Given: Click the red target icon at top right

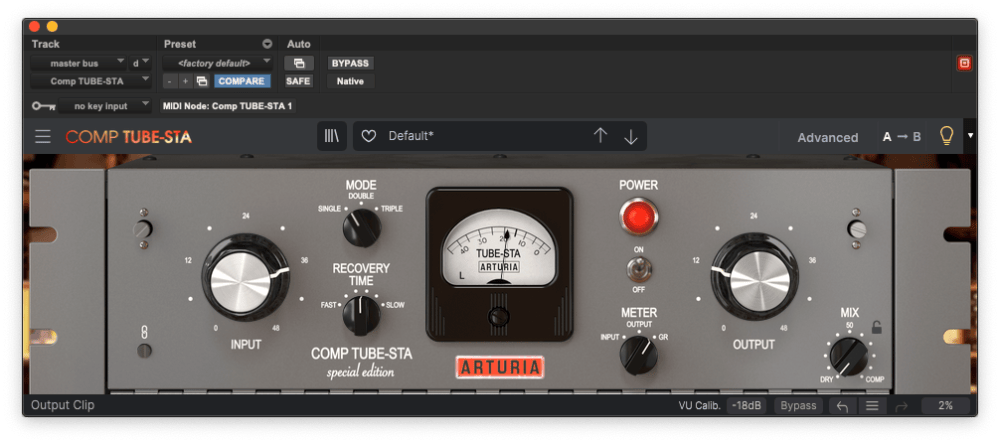Looking at the screenshot, I should (964, 63).
